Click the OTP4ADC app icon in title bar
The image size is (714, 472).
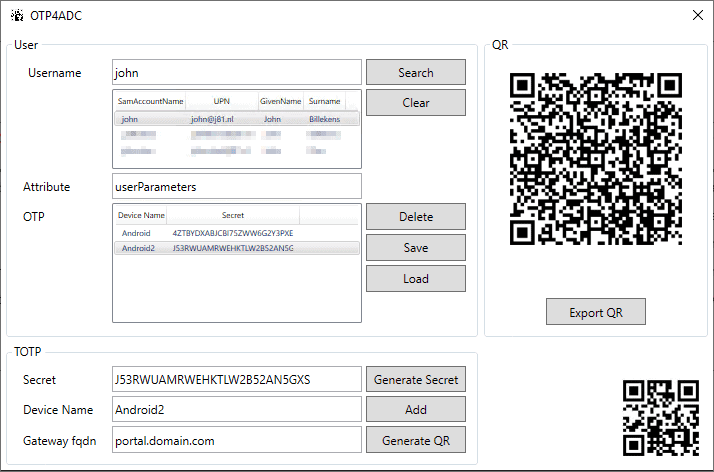tap(17, 15)
